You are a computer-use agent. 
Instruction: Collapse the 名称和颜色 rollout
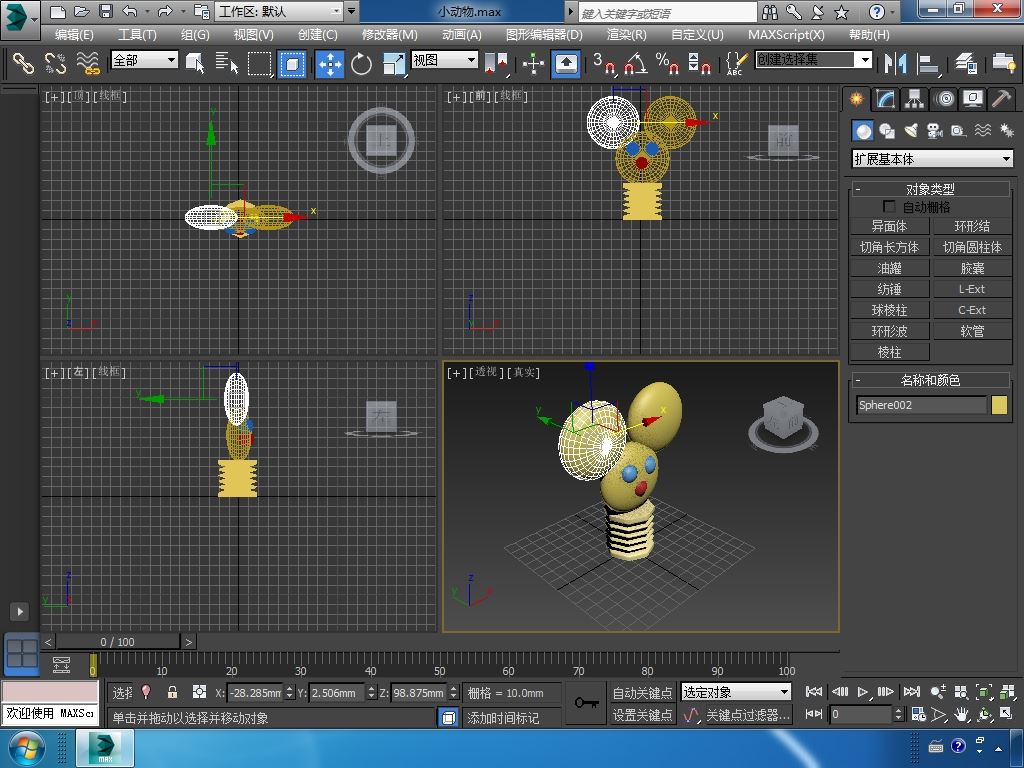930,380
